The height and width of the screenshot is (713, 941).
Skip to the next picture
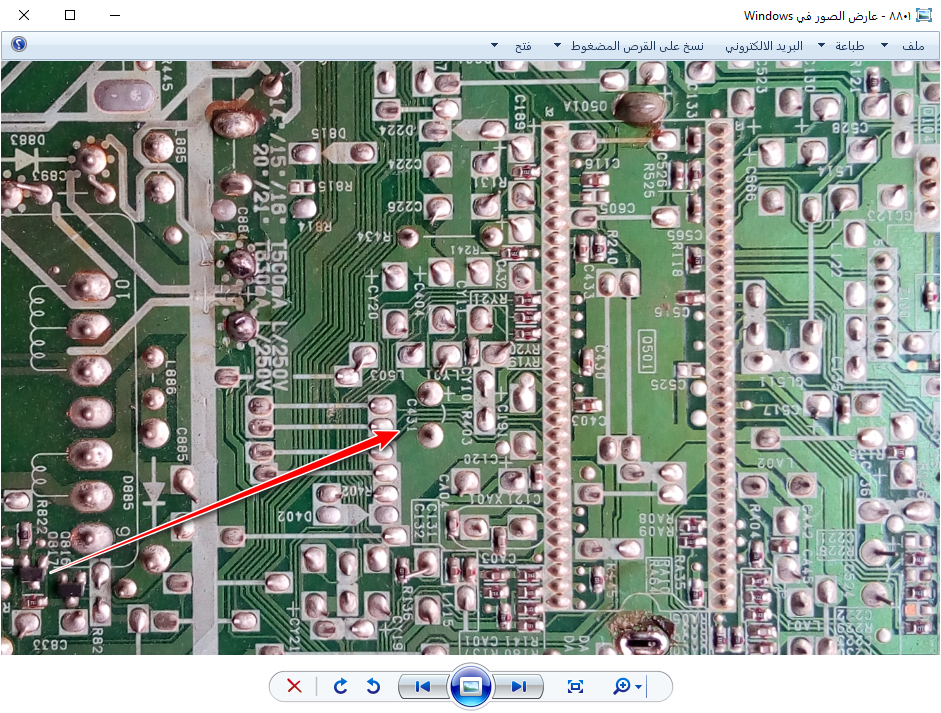pos(518,686)
